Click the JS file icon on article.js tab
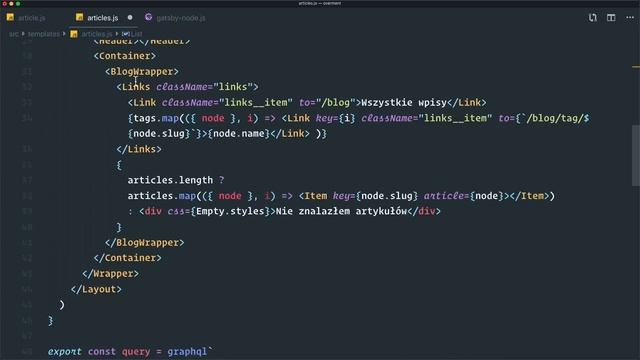640x360 pixels. pyautogui.click(x=10, y=17)
